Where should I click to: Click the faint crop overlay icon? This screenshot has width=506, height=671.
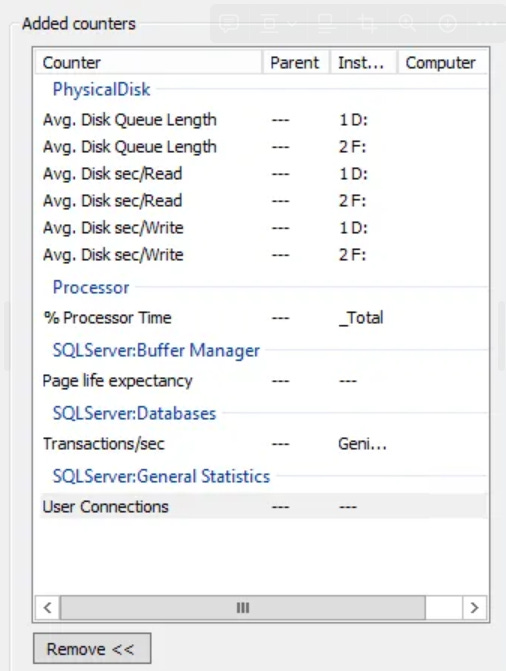[x=367, y=23]
